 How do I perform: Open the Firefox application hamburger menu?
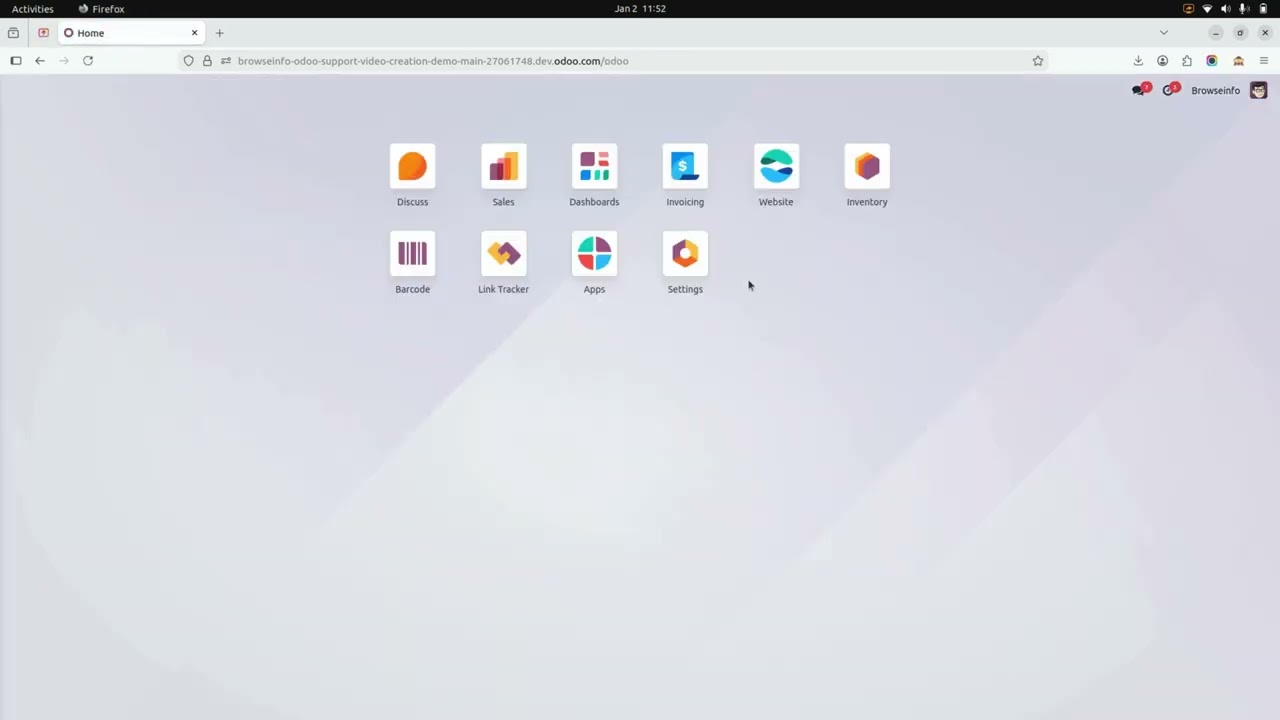tap(1264, 61)
